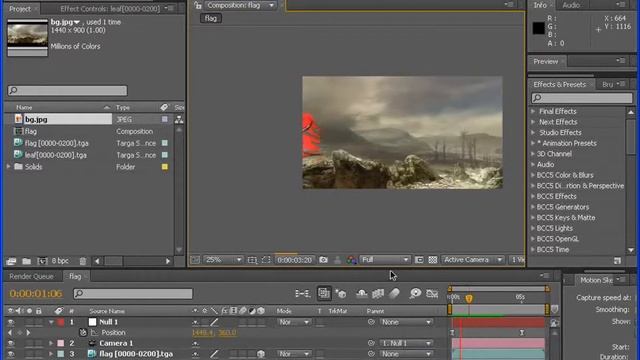Hide the Camera 1 layer using eye icon

pos(11,344)
